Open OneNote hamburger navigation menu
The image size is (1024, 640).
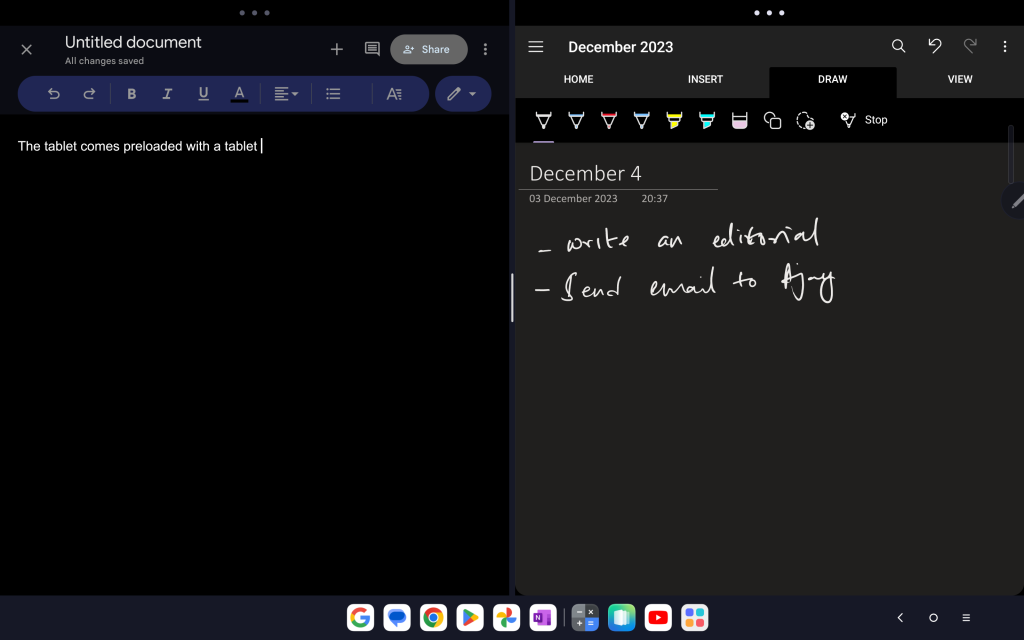(536, 47)
